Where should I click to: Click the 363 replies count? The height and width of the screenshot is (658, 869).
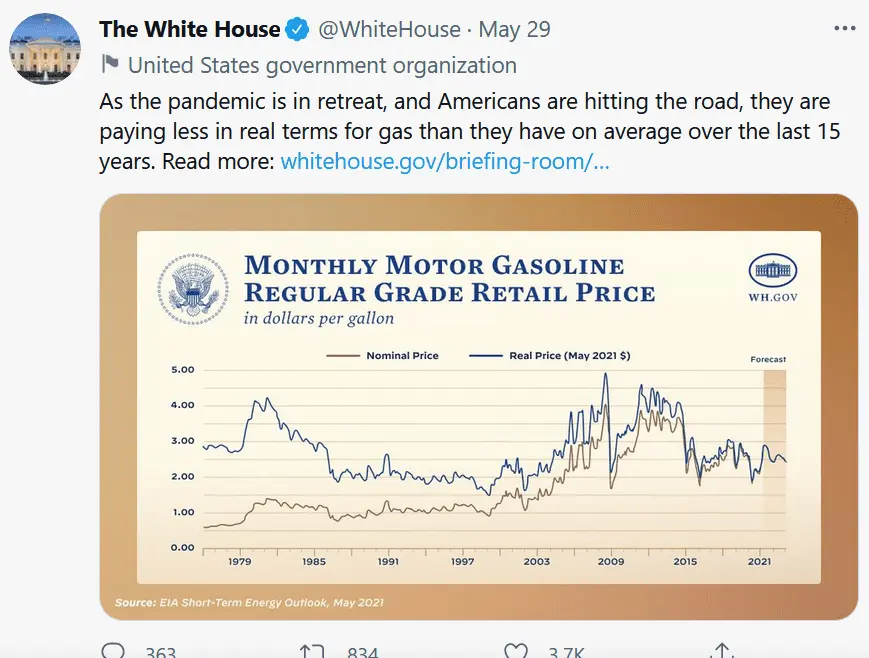(x=160, y=653)
